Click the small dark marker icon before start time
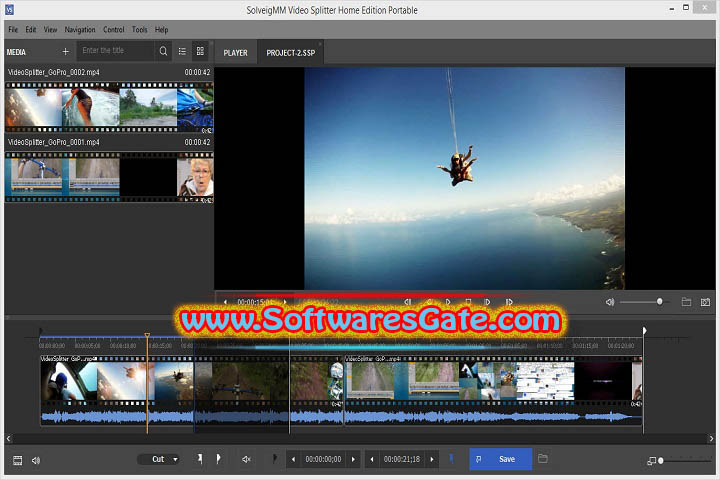Screen dimensions: 720x480 [274, 458]
